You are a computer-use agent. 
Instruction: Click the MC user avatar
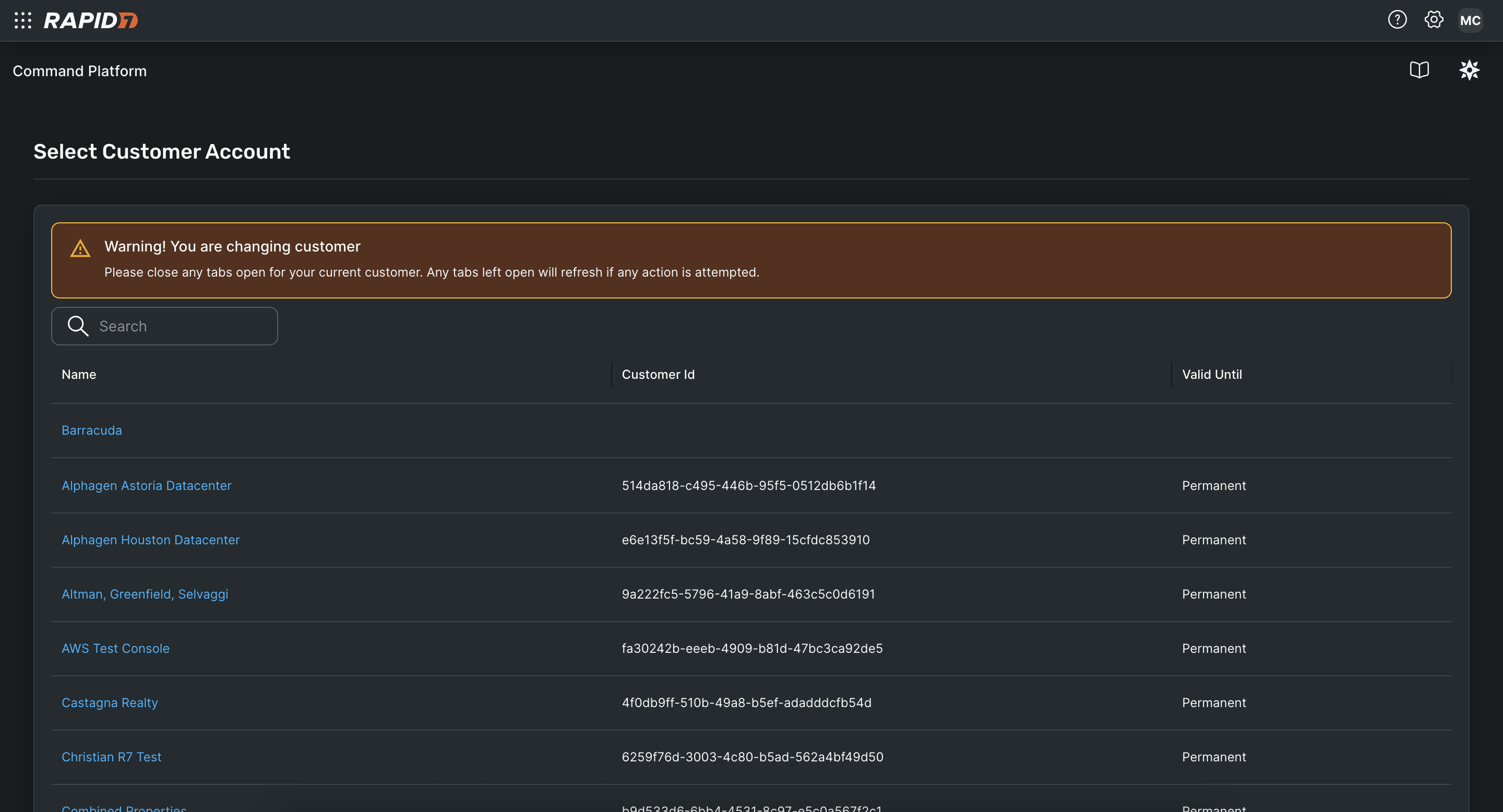1470,20
